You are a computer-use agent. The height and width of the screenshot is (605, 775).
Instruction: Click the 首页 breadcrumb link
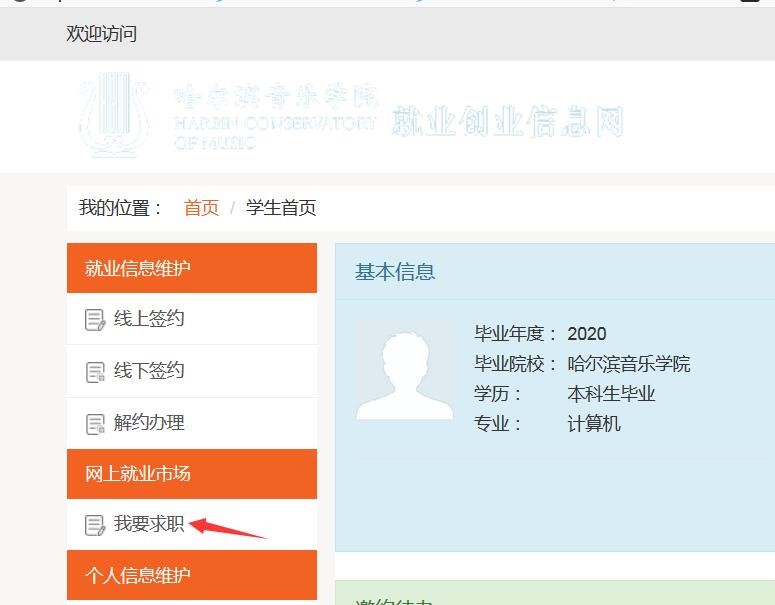(201, 208)
